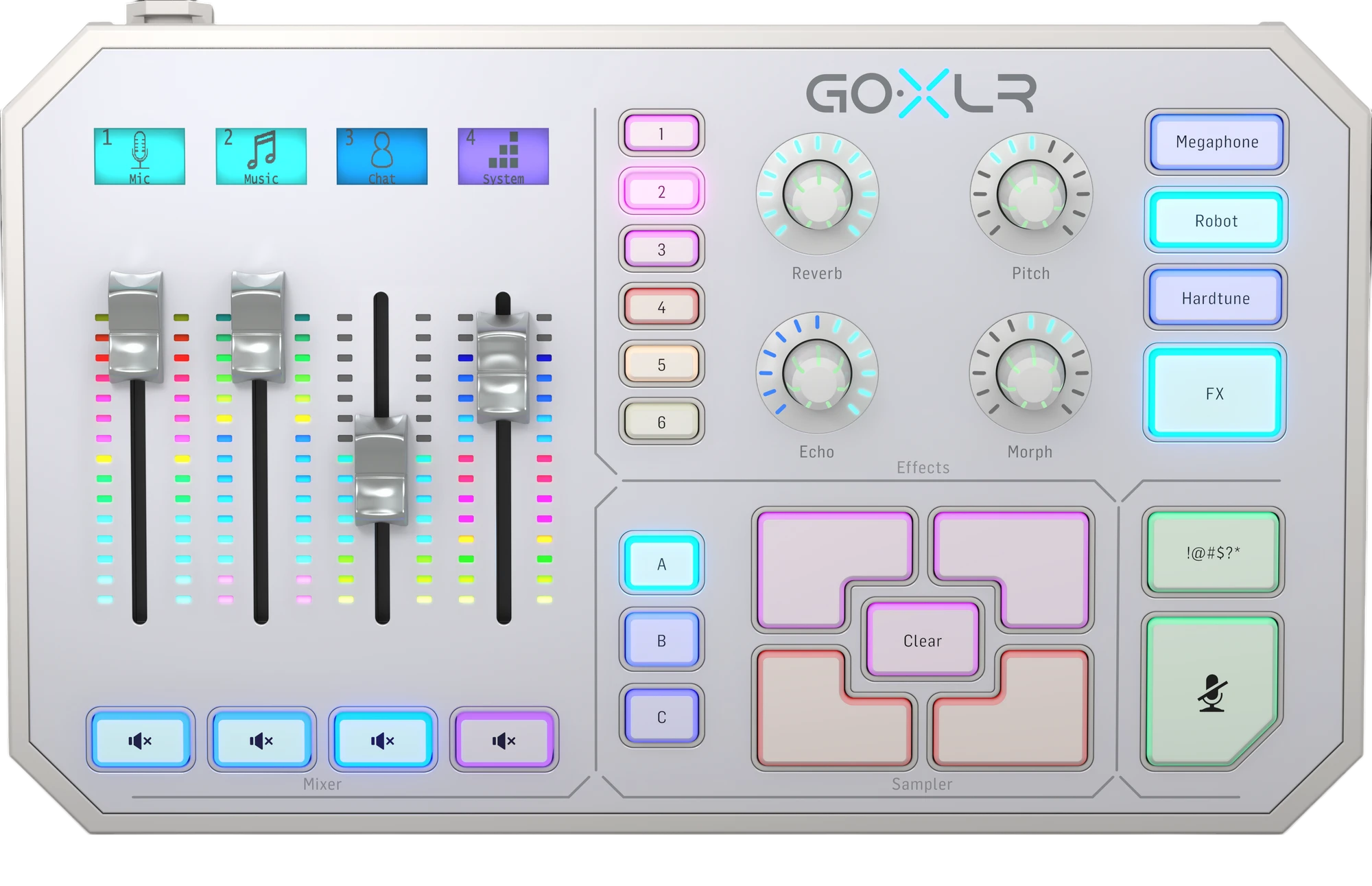
Task: Select effects preset 3
Action: tap(661, 248)
